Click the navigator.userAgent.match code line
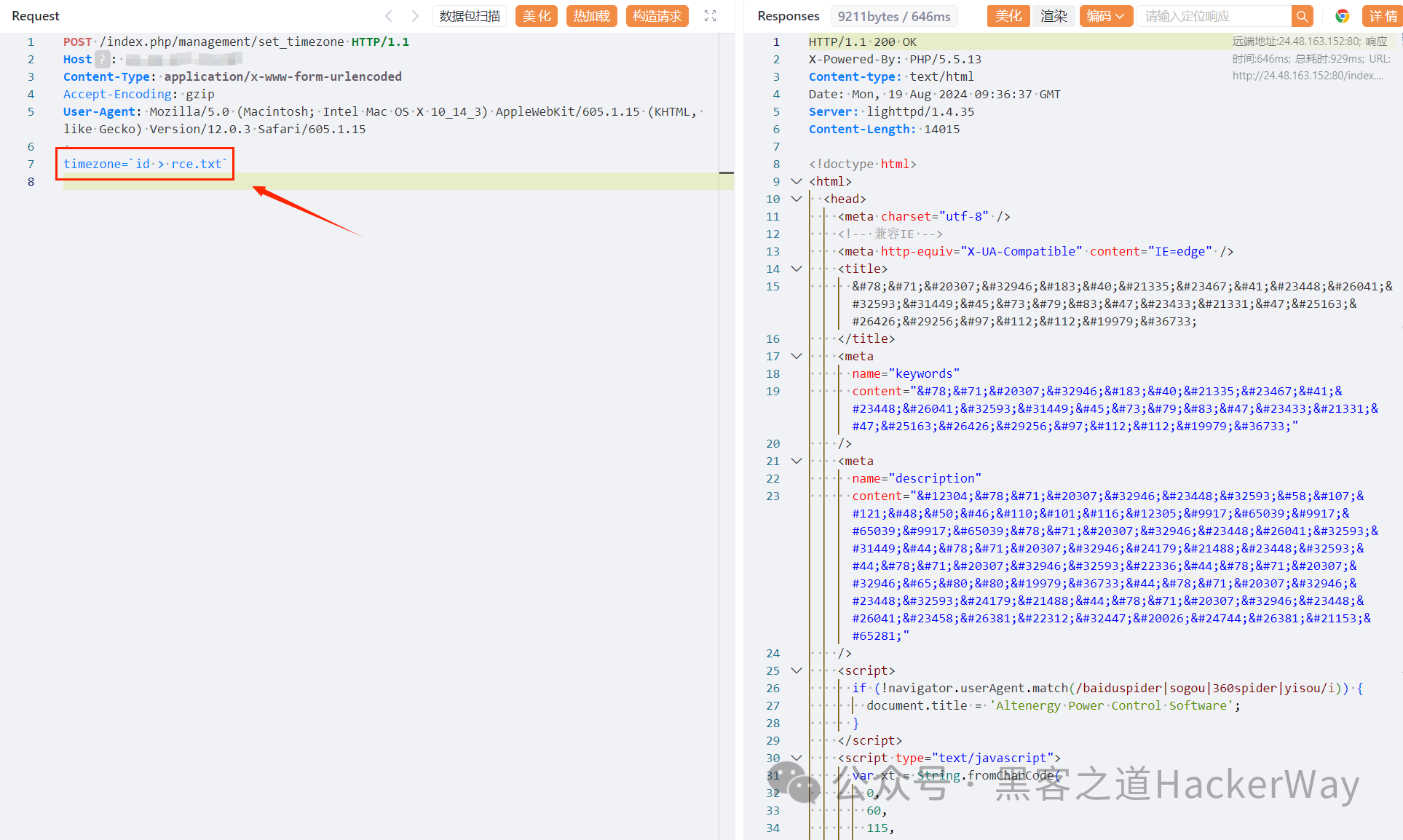1403x840 pixels. point(1107,688)
